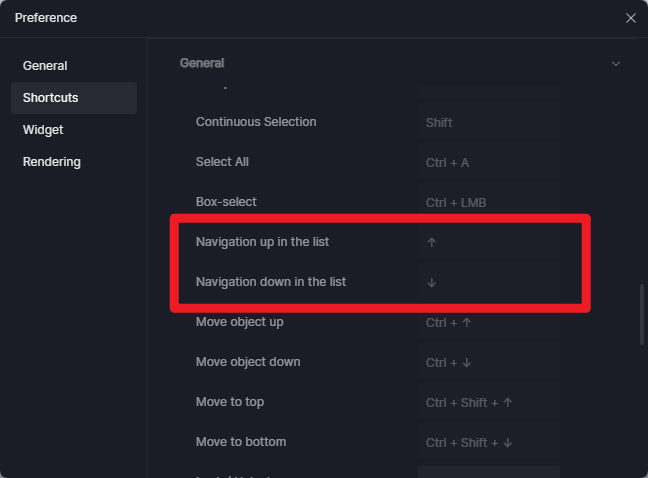
Task: Click the Navigation up in the list label
Action: (x=262, y=242)
